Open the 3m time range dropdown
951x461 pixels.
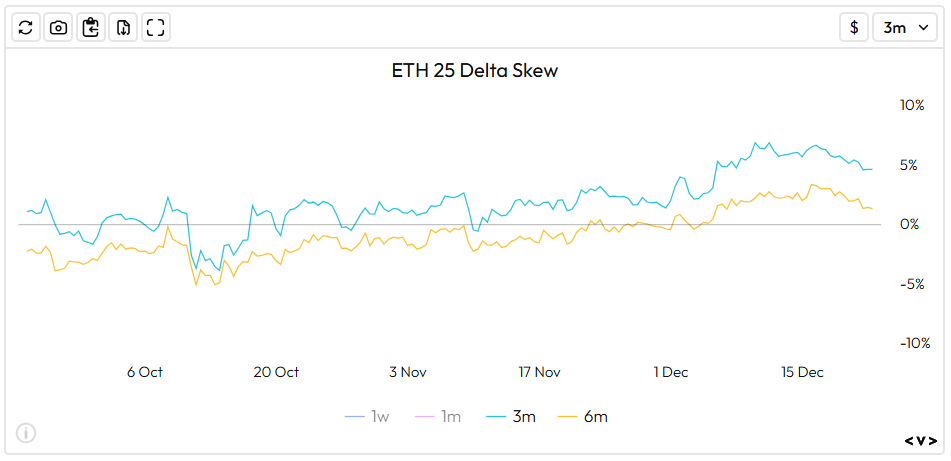pyautogui.click(x=905, y=28)
